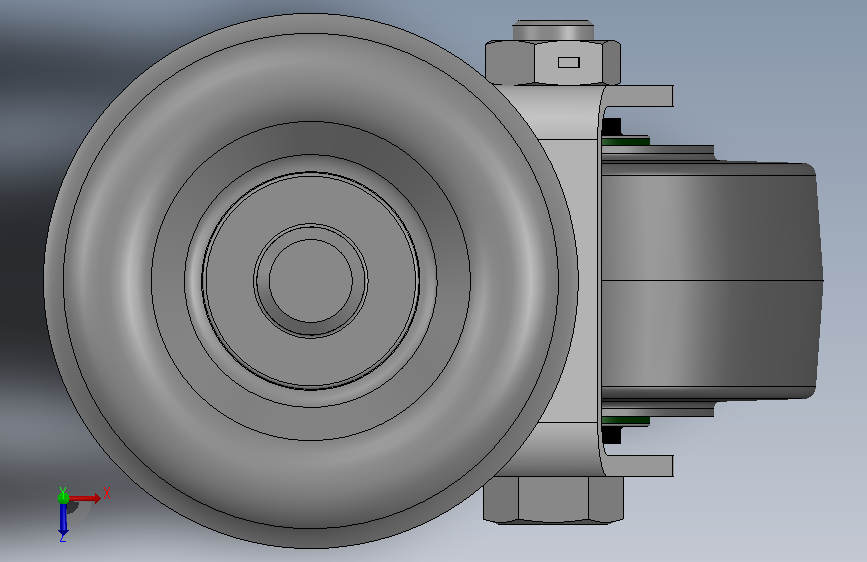Screen dimensions: 867x562
Task: Select the lower green washer beside the side wheel
Action: point(625,420)
